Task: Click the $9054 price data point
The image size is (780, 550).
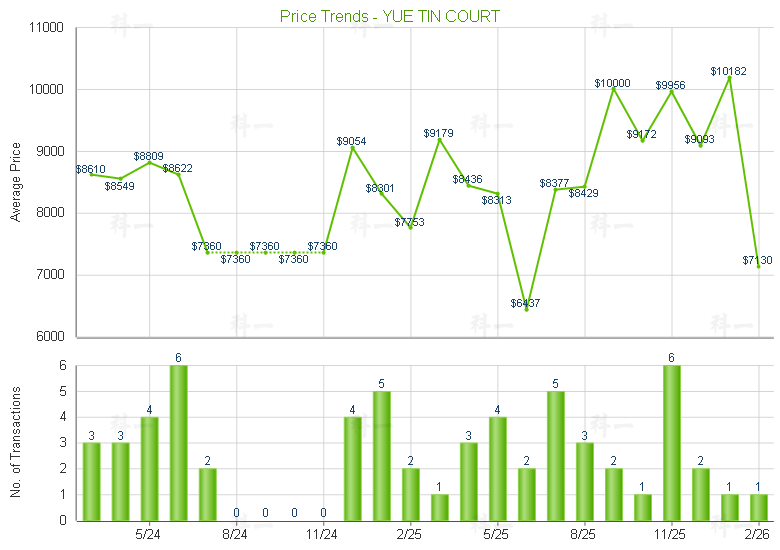Action: (352, 148)
